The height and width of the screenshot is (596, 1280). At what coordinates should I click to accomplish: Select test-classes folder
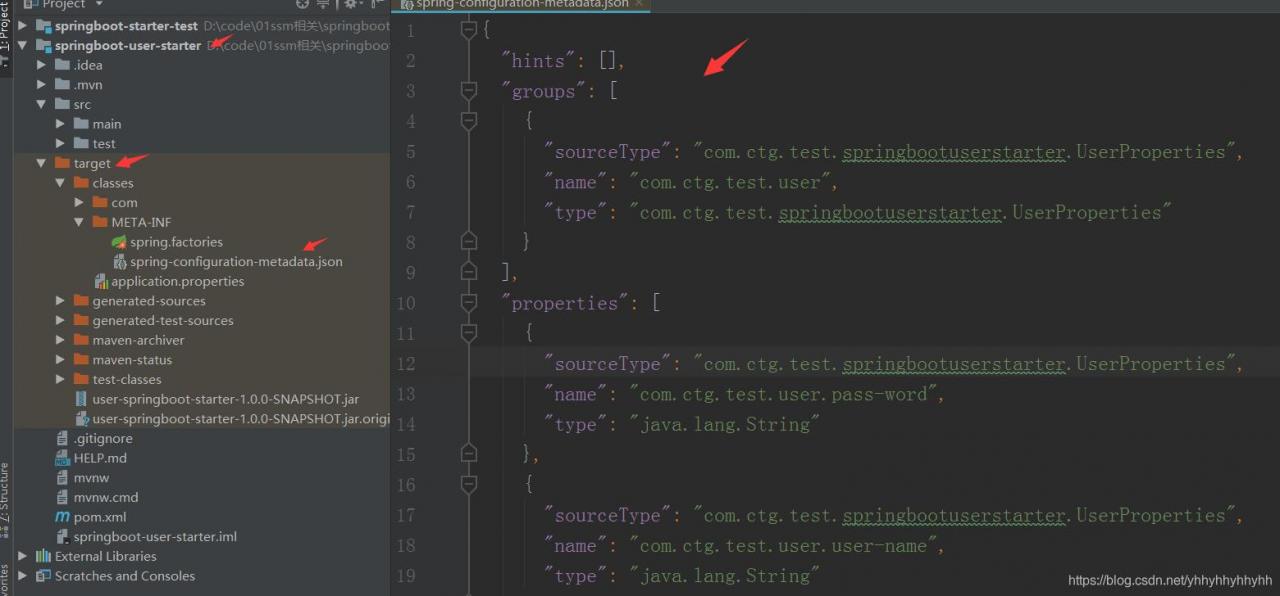(x=127, y=380)
